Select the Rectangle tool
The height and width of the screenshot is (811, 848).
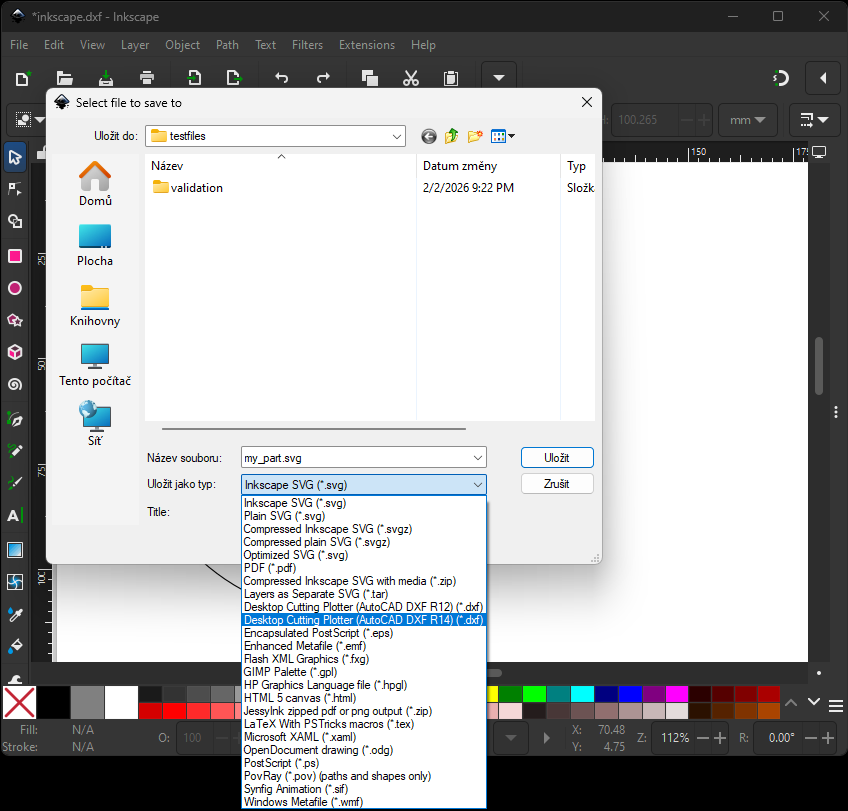(15, 256)
